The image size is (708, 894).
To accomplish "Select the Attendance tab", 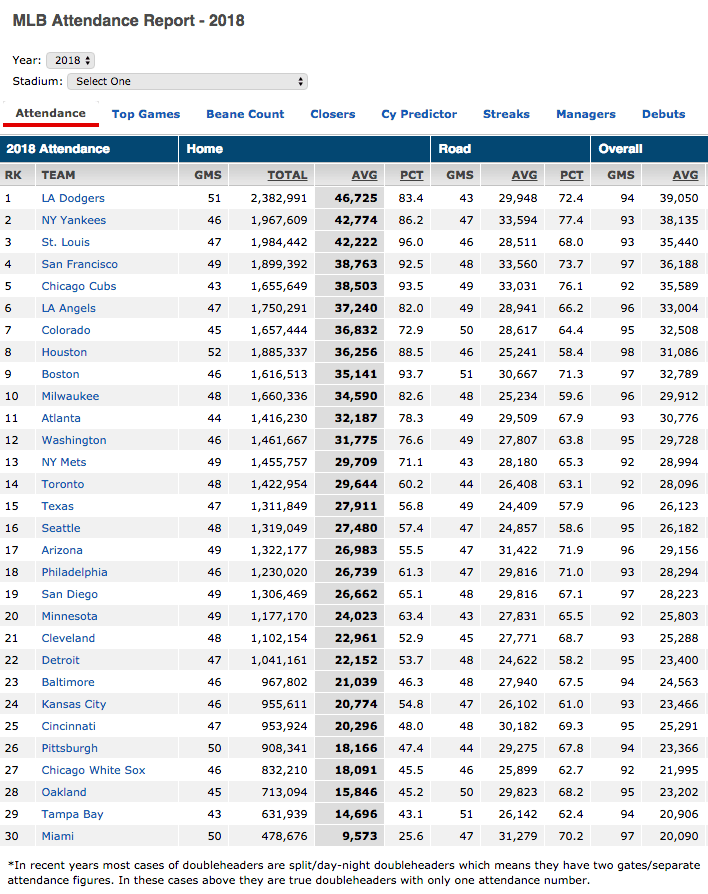I will coord(51,113).
